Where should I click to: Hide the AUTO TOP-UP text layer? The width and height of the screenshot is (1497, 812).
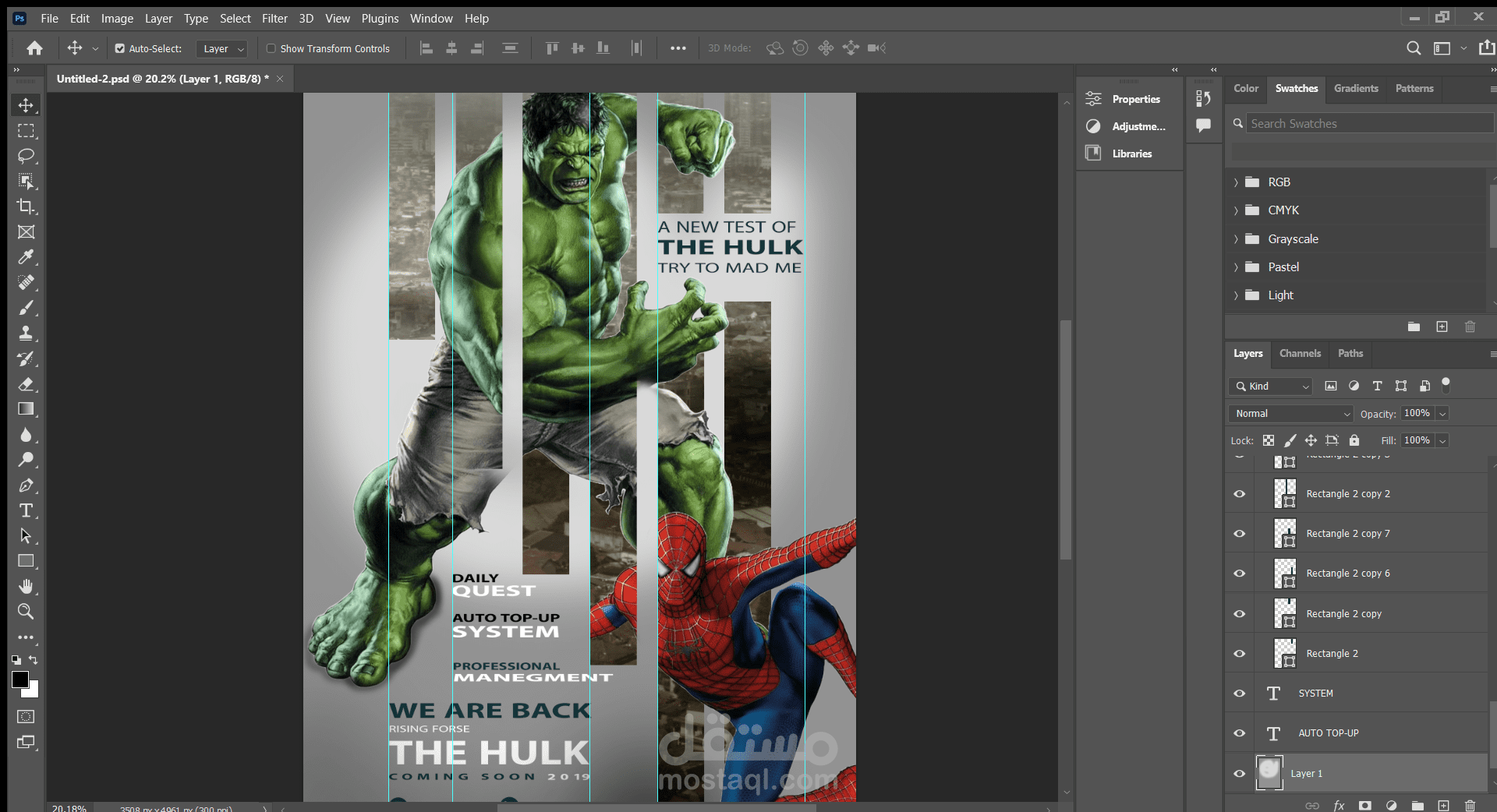(x=1240, y=733)
